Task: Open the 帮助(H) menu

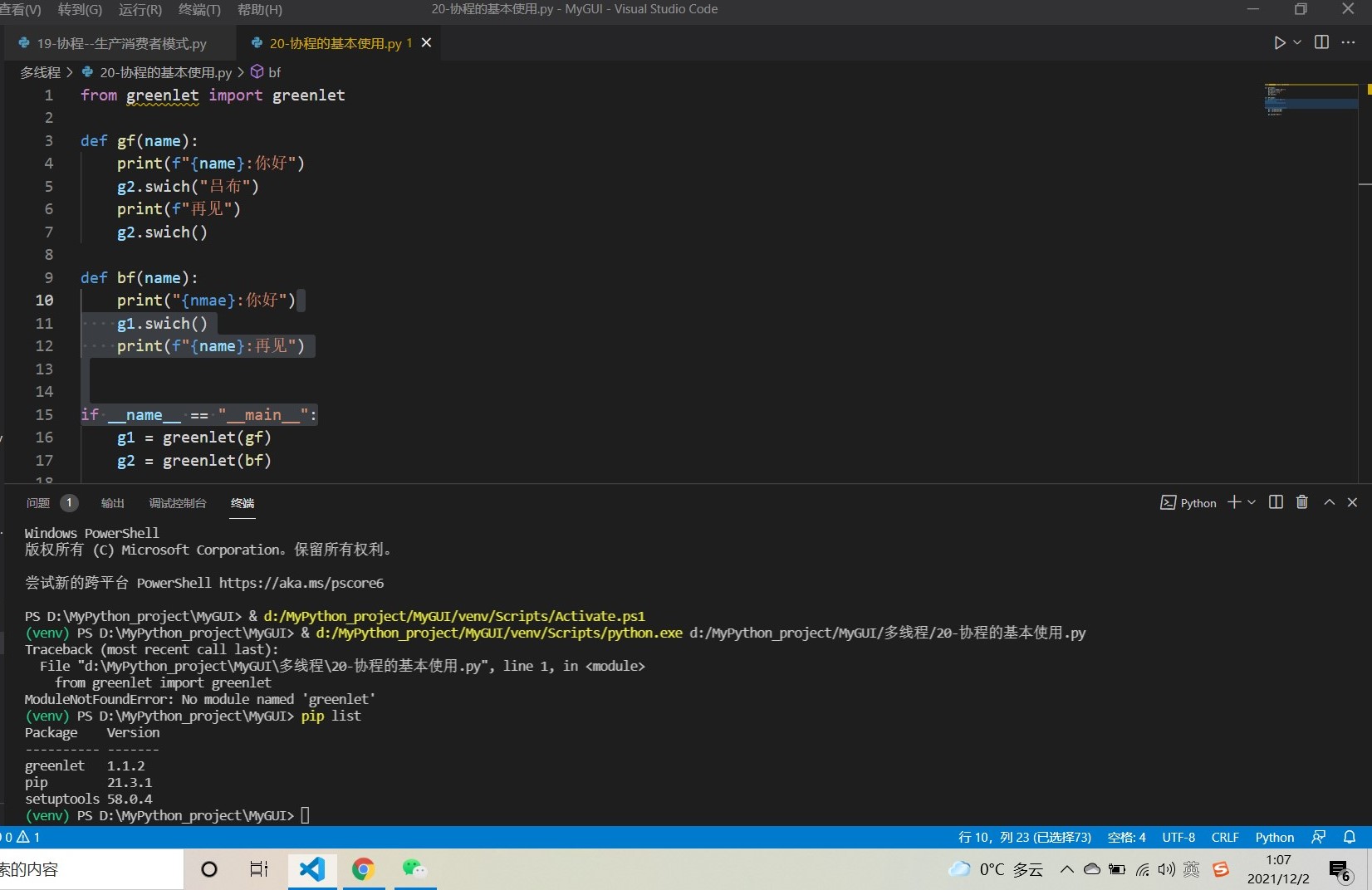Action: pos(260,9)
